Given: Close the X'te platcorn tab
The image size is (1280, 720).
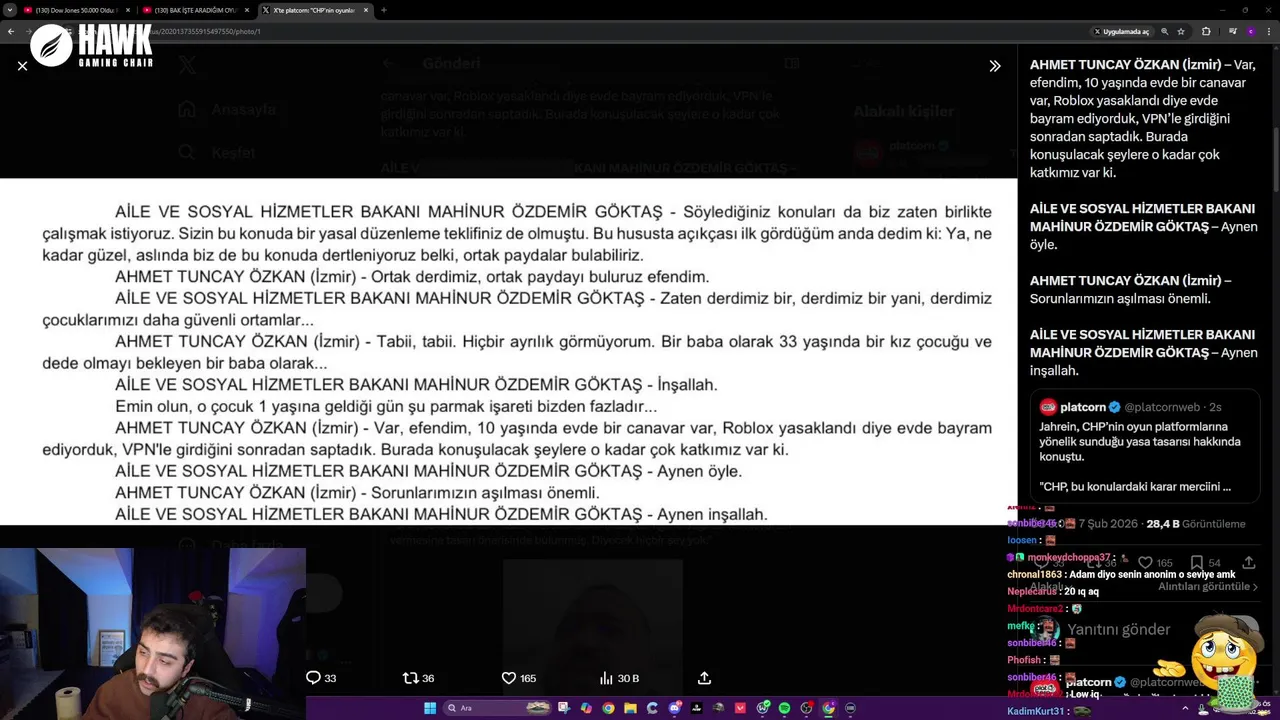Looking at the screenshot, I should point(366,10).
